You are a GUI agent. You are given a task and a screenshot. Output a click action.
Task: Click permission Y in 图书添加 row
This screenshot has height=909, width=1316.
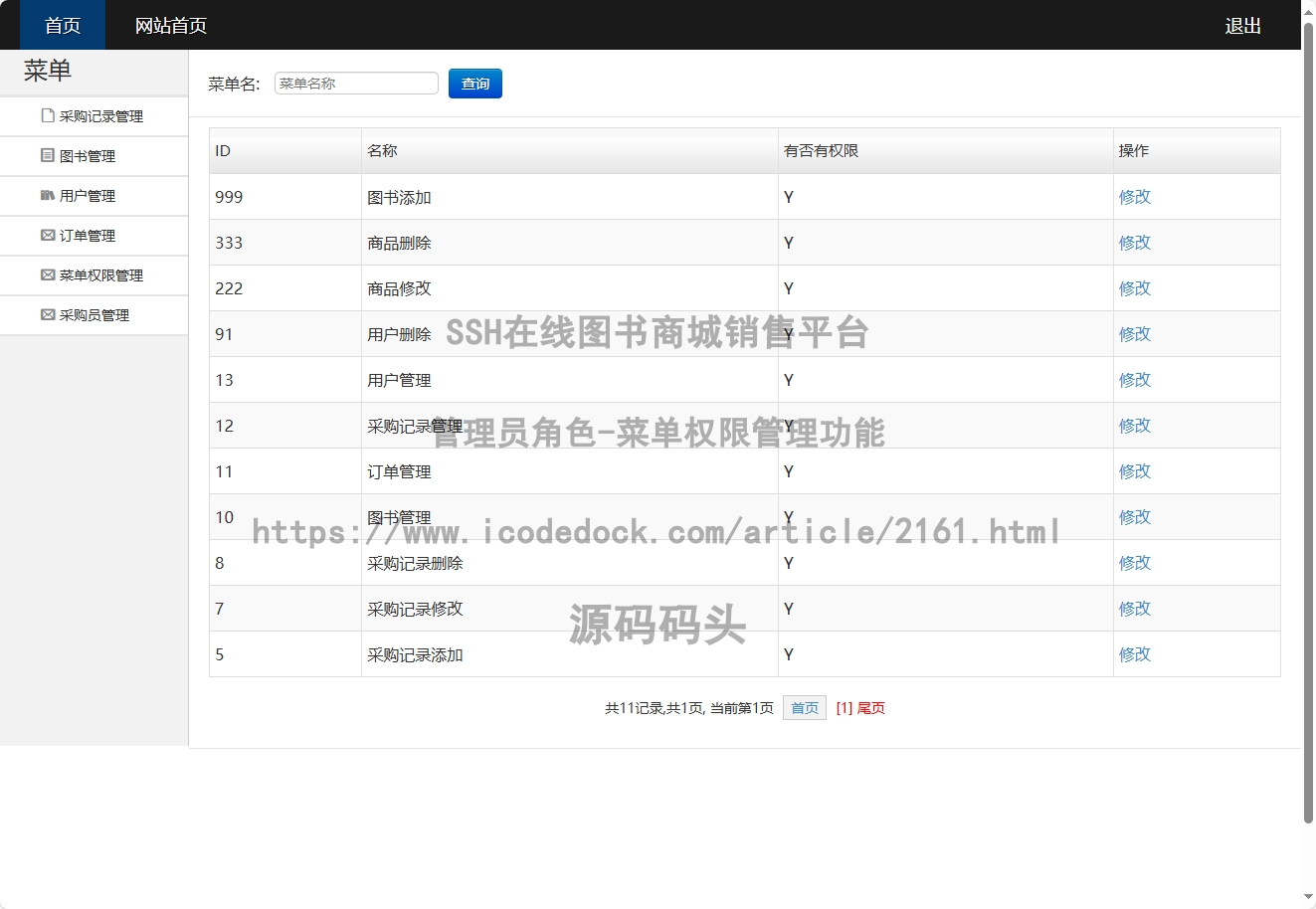click(x=789, y=197)
